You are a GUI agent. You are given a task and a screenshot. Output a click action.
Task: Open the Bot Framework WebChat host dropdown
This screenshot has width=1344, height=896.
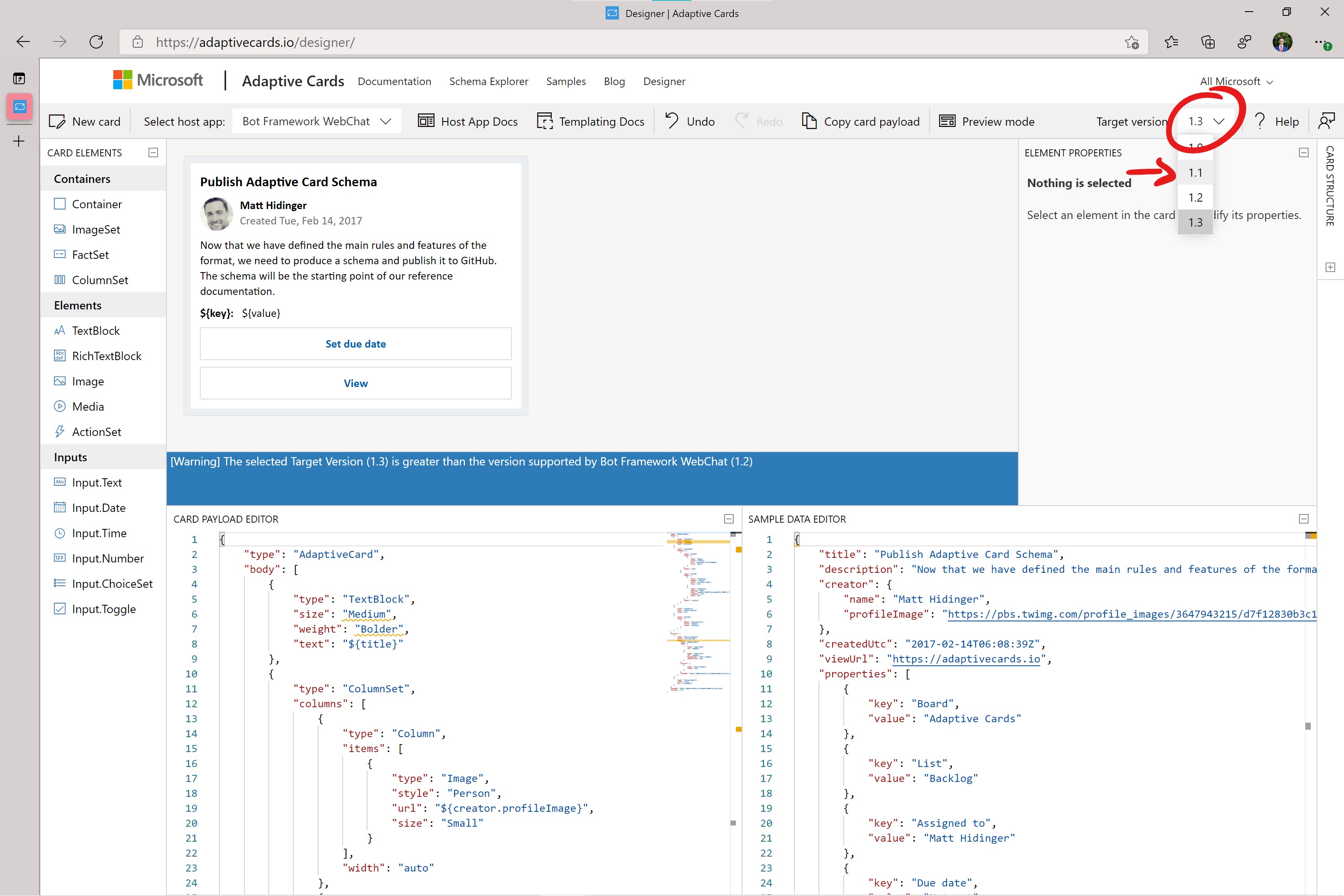click(317, 121)
